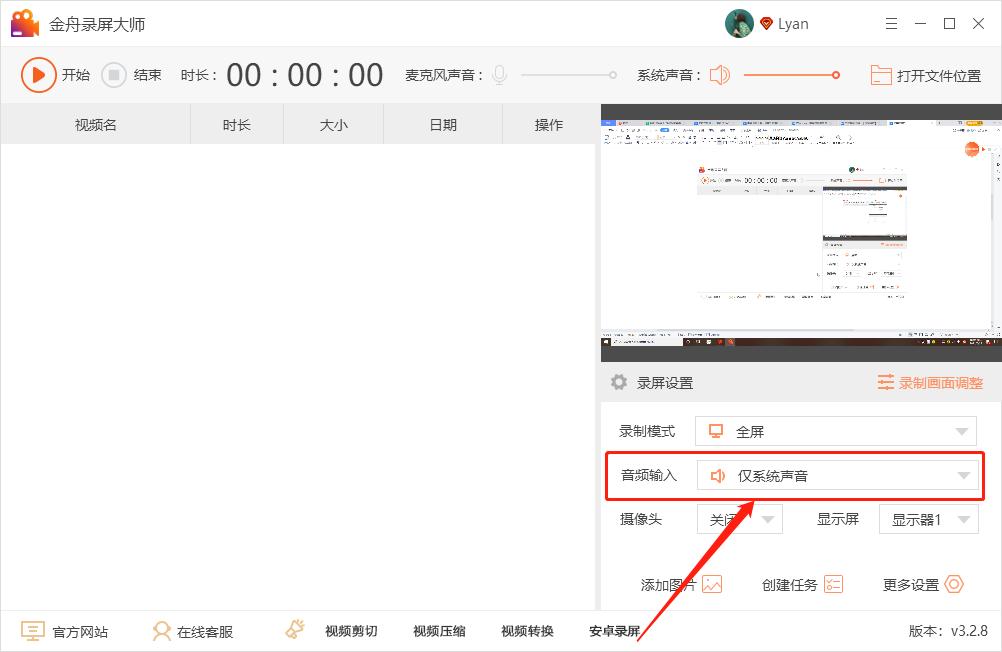This screenshot has width=1002, height=652.
Task: Click the microphone icon next to 麦克风声音
Action: tap(499, 74)
